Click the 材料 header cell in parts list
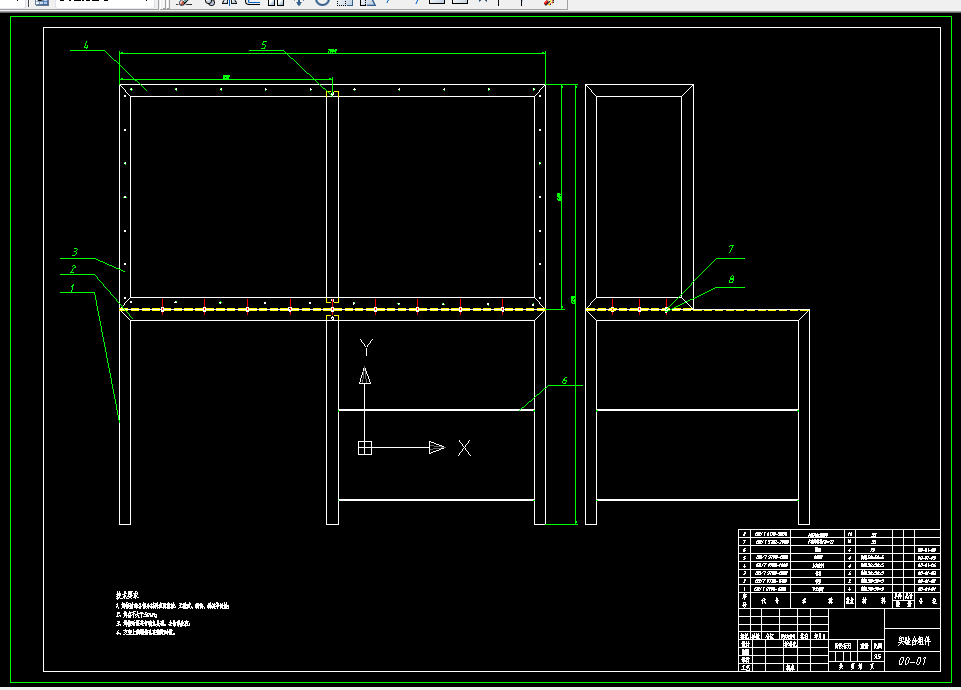 pyautogui.click(x=873, y=601)
